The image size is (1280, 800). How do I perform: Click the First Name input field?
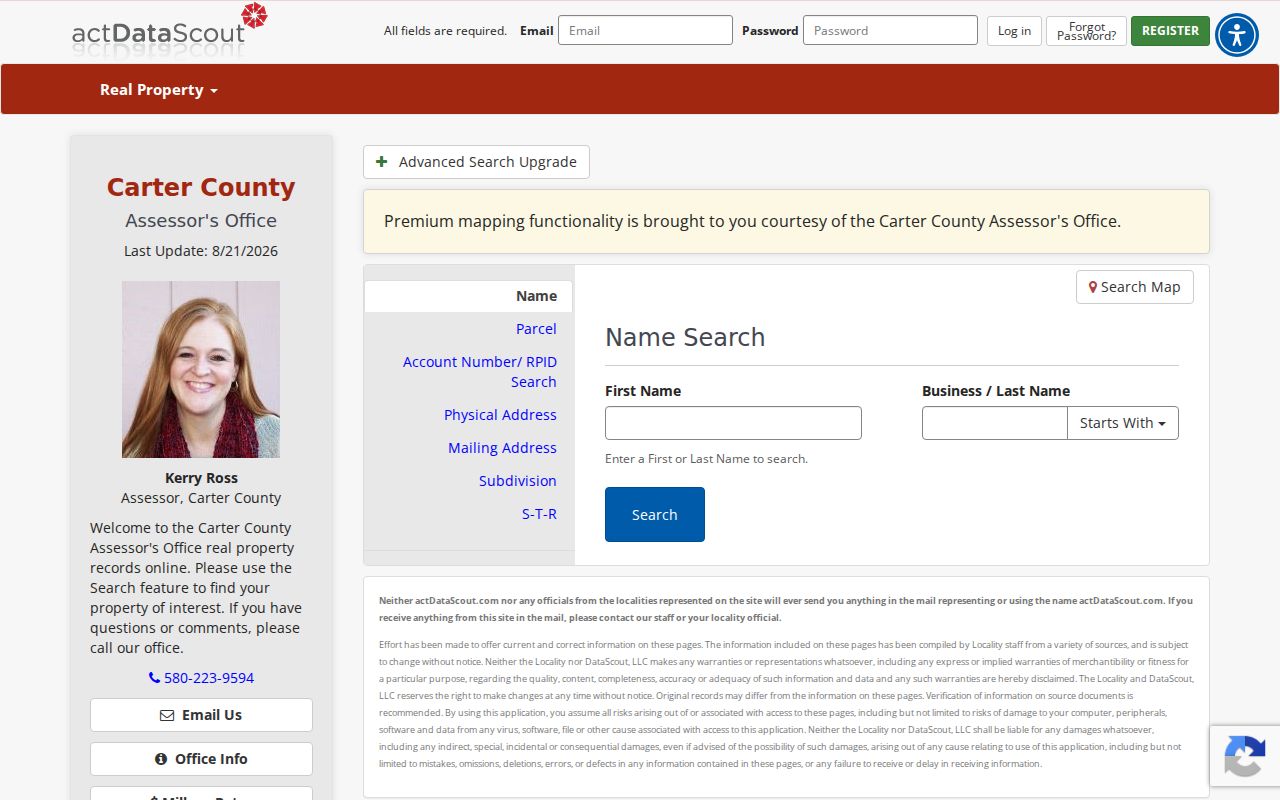pos(733,423)
